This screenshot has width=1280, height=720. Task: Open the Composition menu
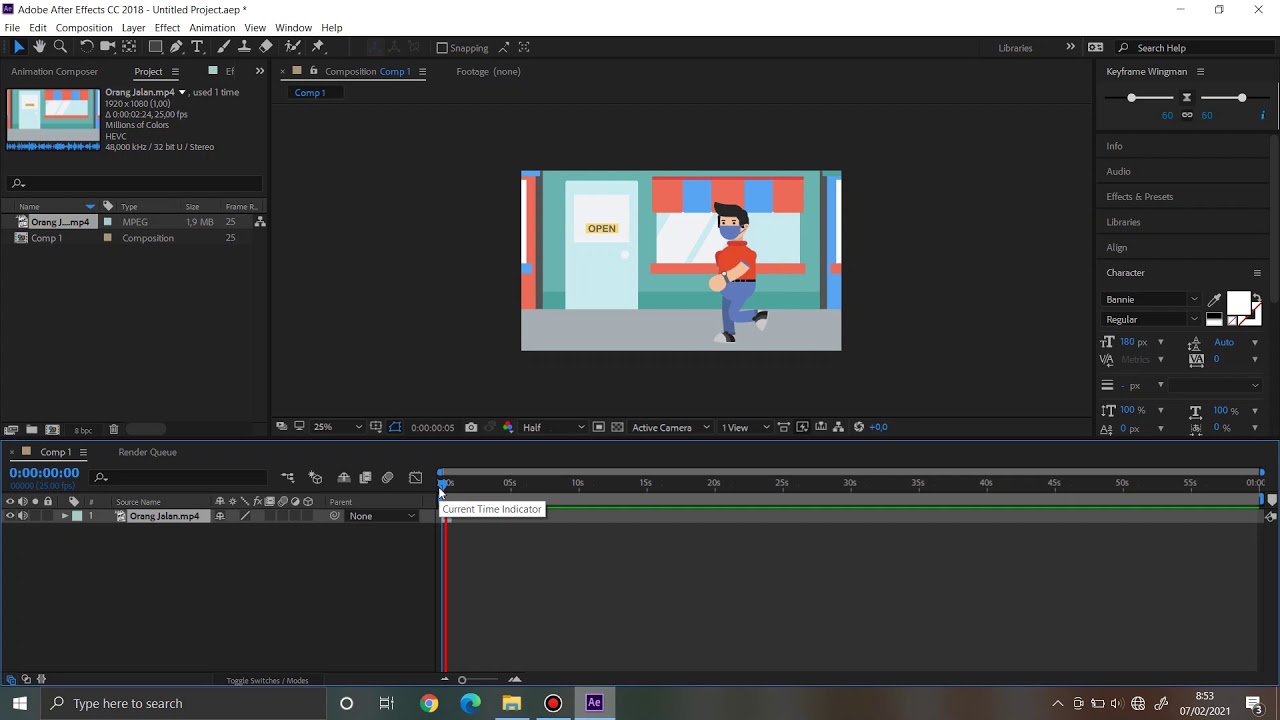84,27
